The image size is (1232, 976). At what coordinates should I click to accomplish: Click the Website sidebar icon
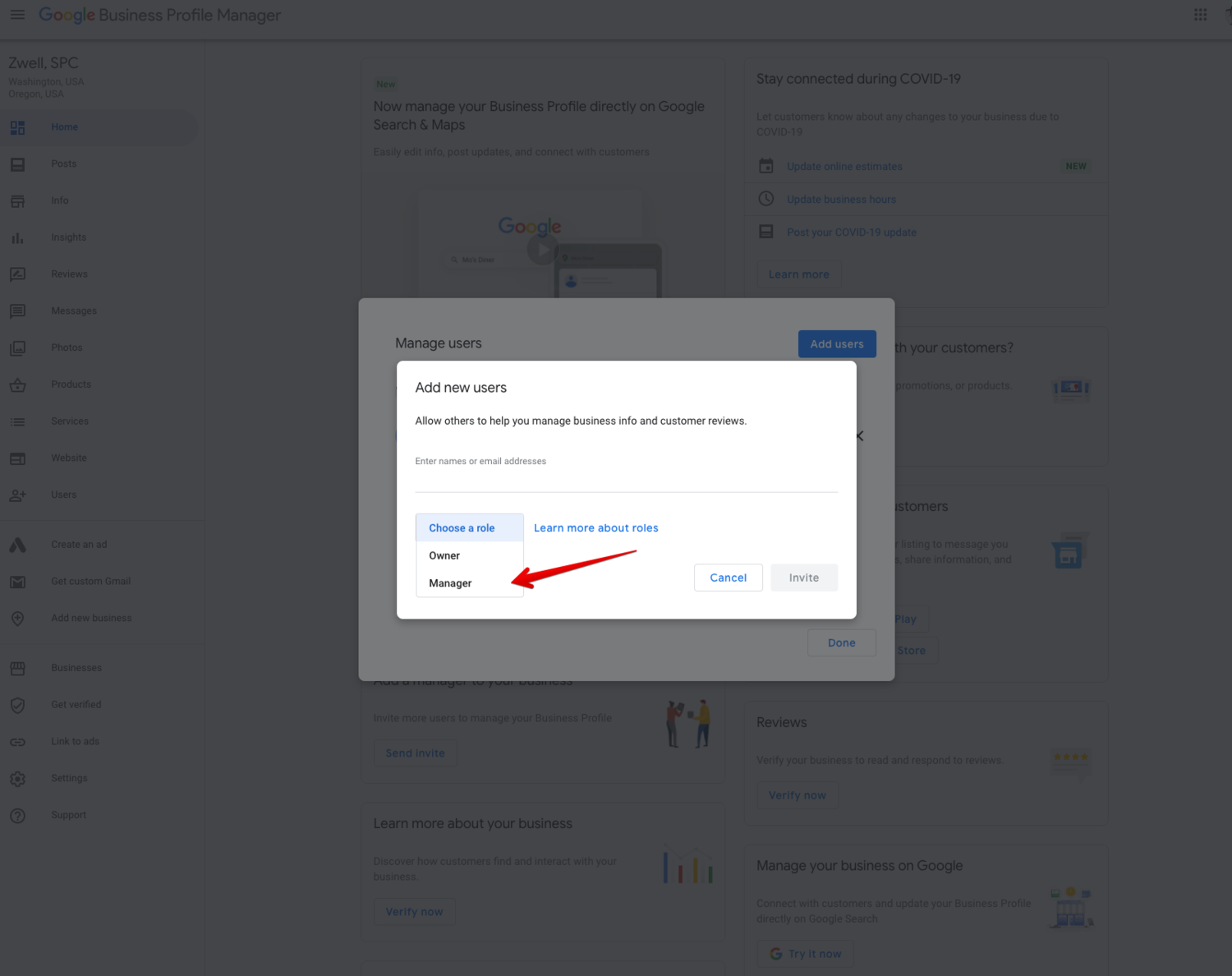17,458
